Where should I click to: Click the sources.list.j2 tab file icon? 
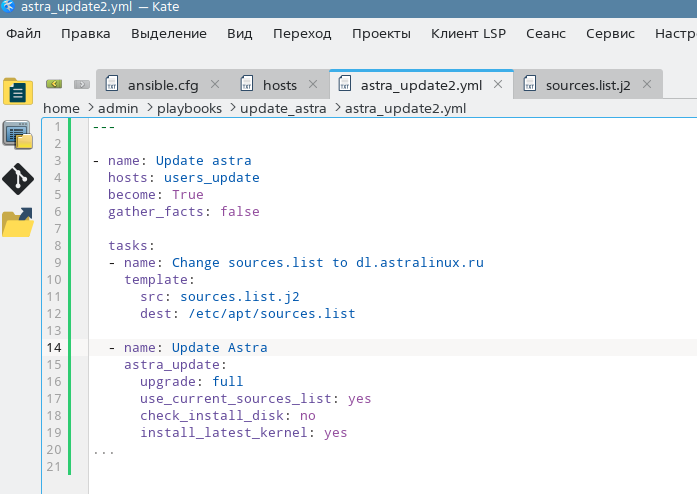[530, 84]
